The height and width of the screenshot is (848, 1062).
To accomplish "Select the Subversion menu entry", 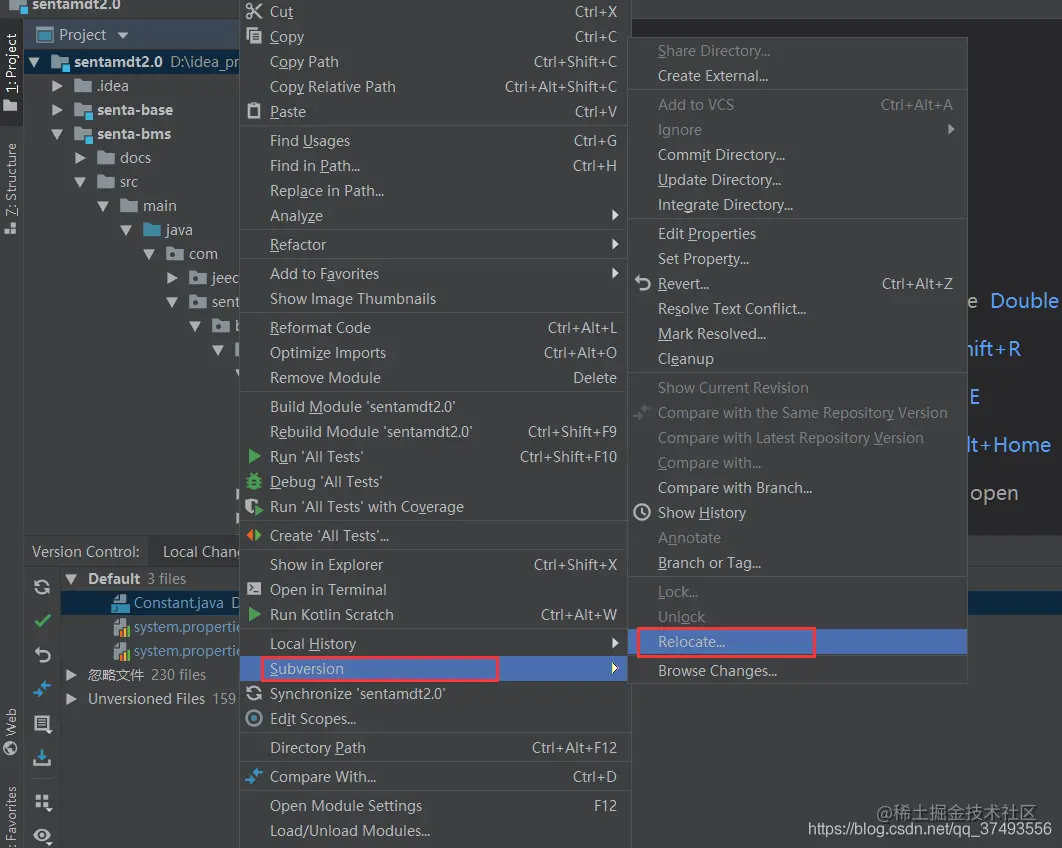I will point(435,669).
